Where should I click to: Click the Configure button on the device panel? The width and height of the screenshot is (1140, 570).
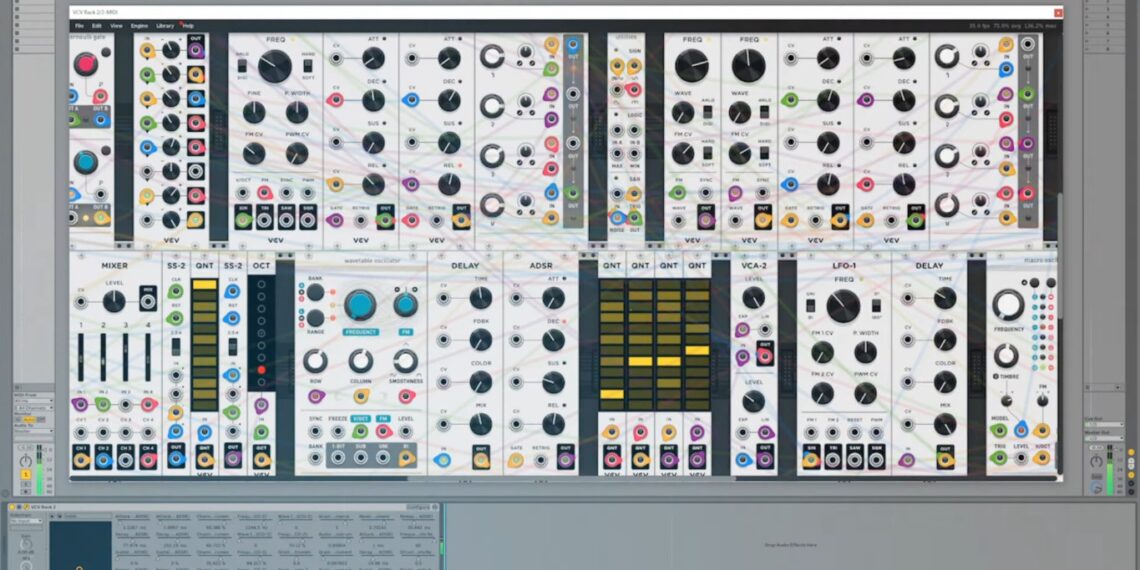[x=418, y=507]
